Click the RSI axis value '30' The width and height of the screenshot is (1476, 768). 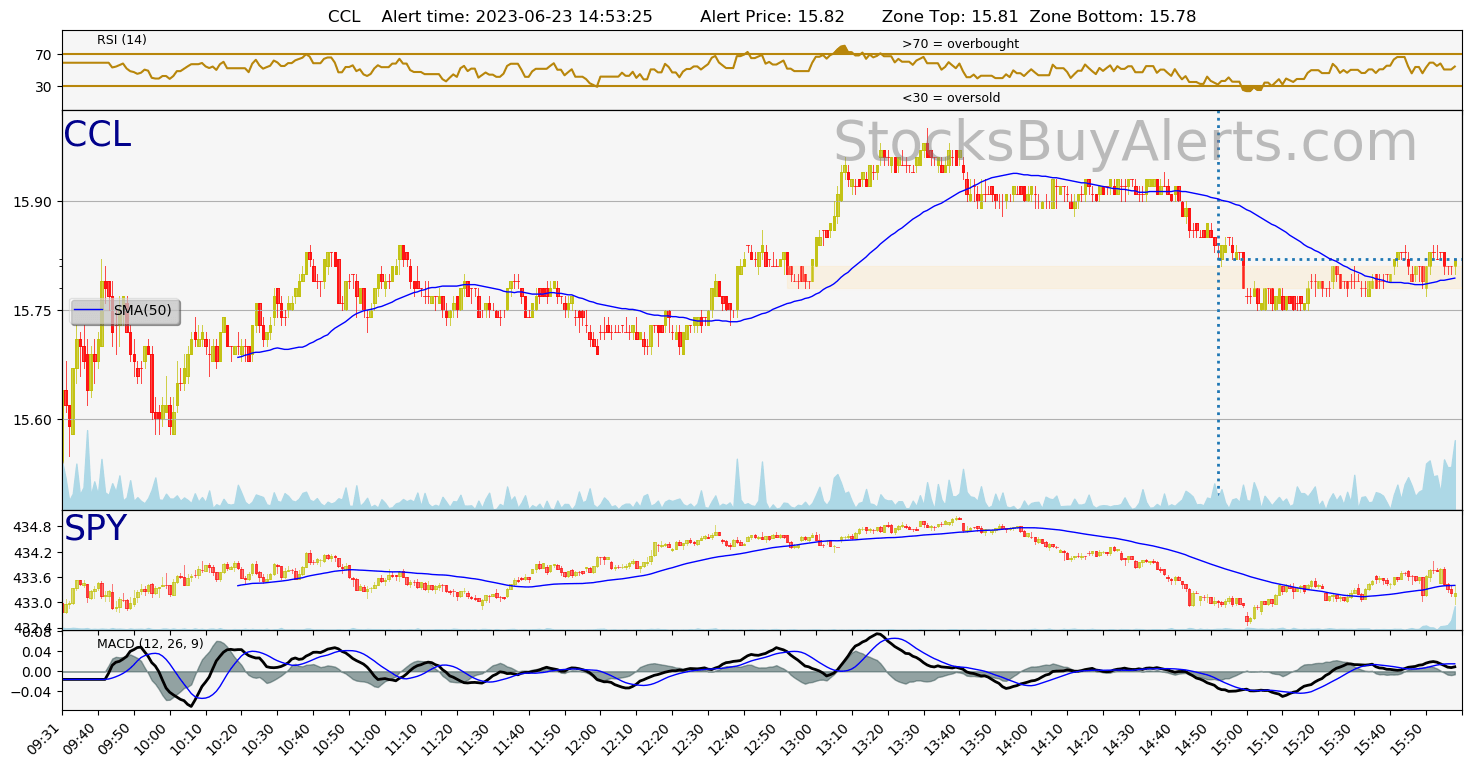click(x=43, y=86)
